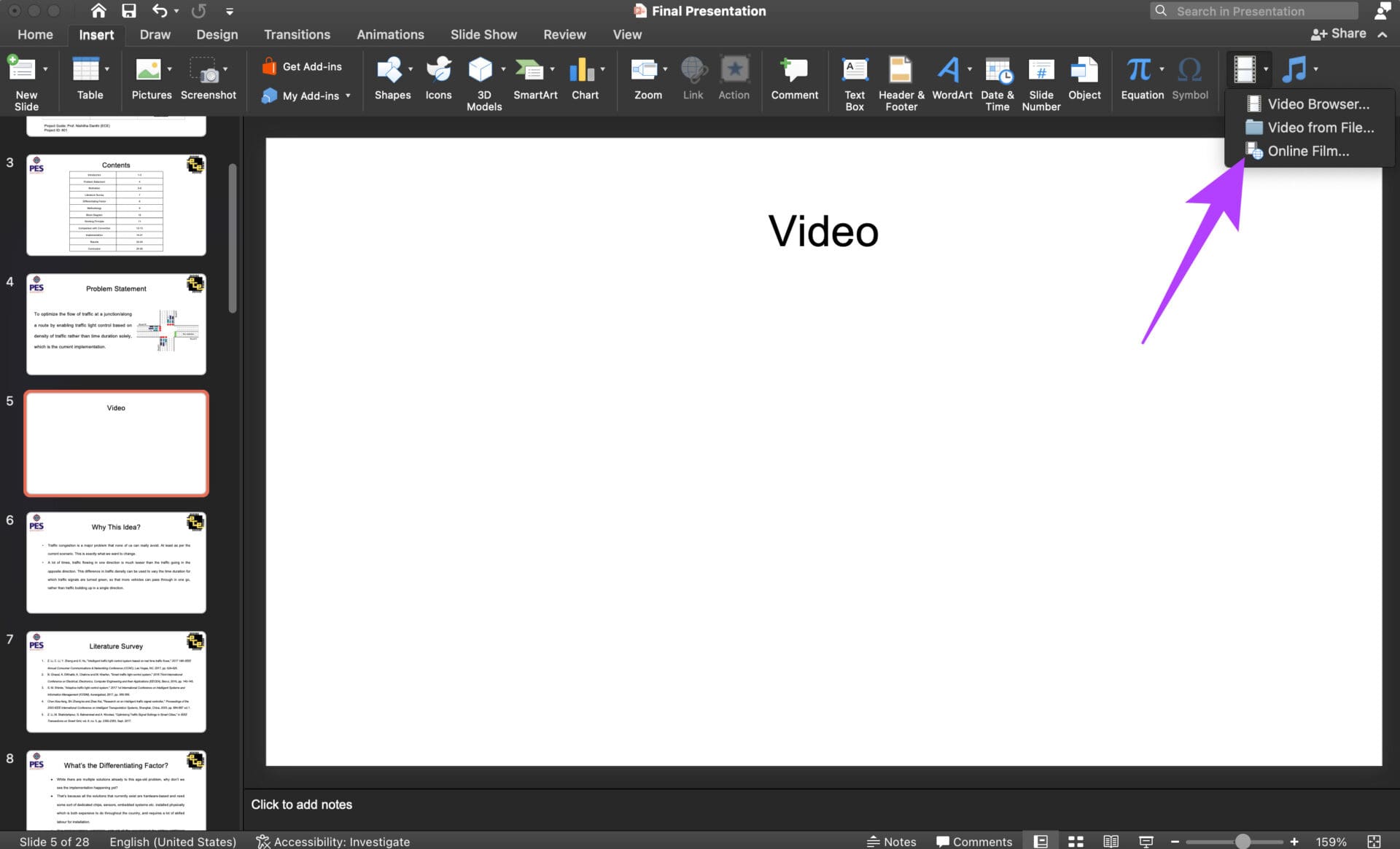The height and width of the screenshot is (849, 1400).
Task: Toggle the Comments pane in status bar
Action: coord(974,842)
